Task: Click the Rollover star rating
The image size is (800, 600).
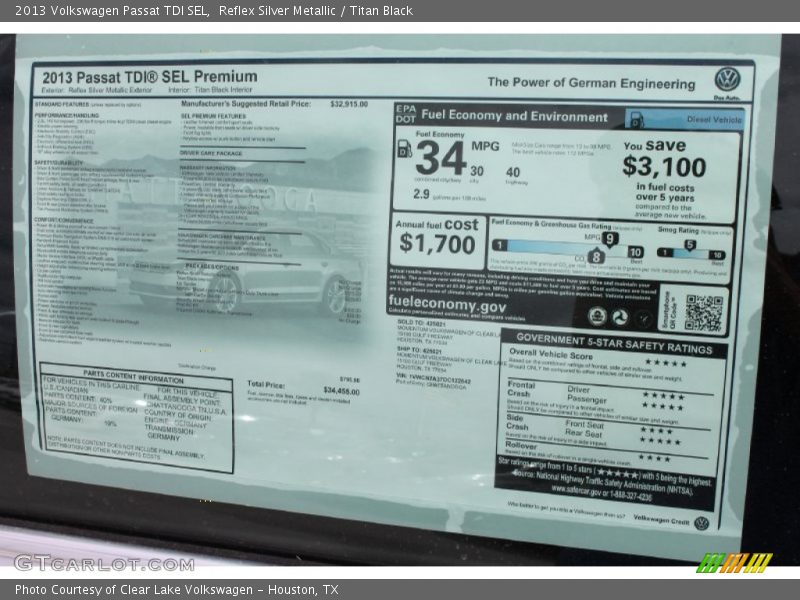Action: [x=655, y=458]
